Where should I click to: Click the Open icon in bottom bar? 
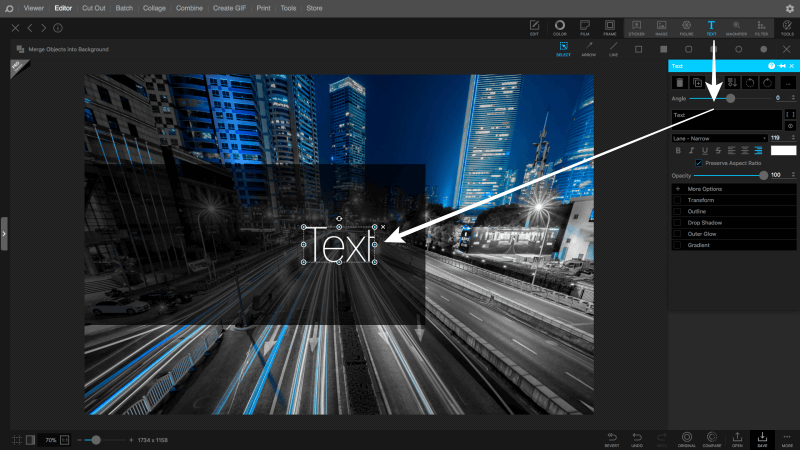coord(737,439)
